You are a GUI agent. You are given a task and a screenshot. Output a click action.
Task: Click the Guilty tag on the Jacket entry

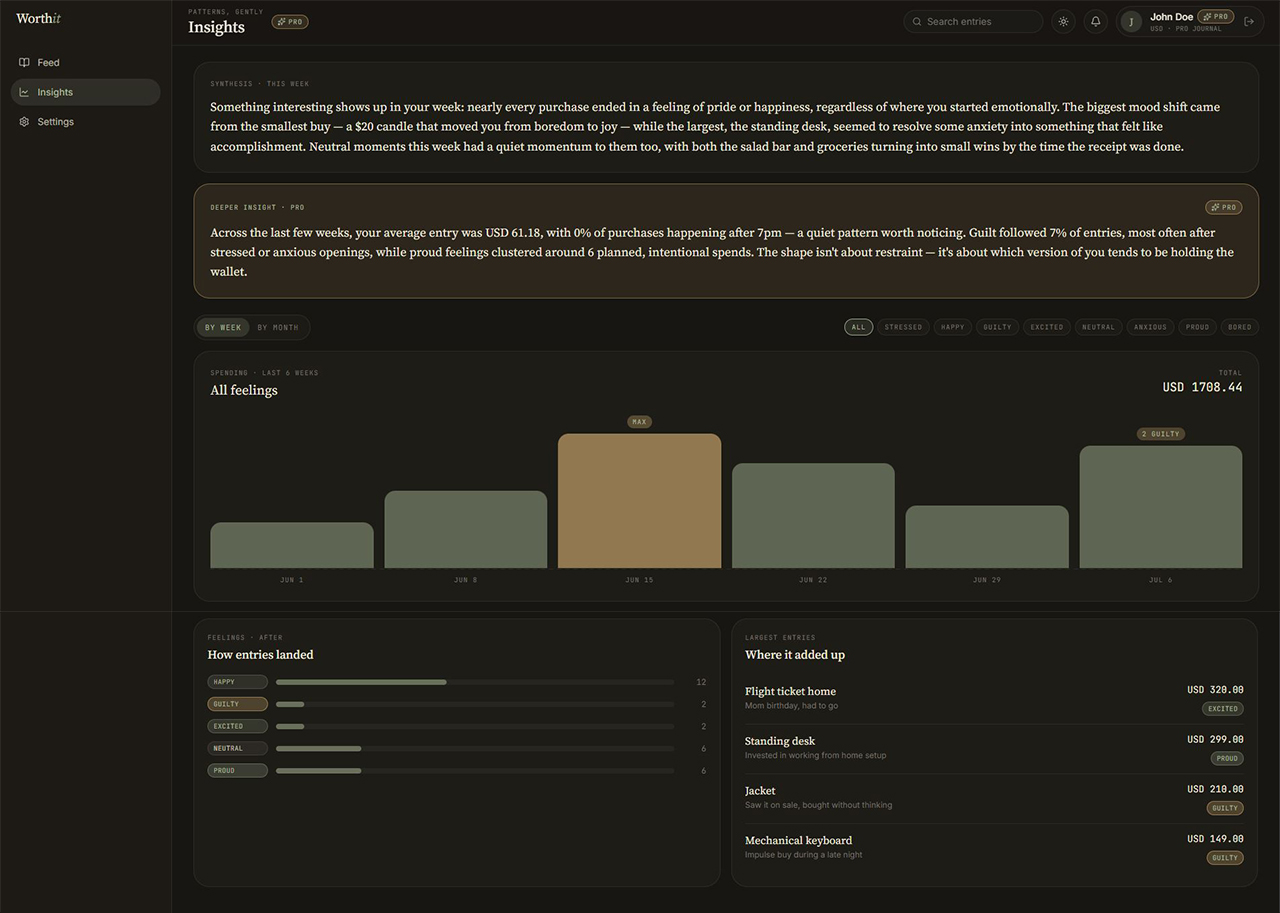pos(1225,808)
